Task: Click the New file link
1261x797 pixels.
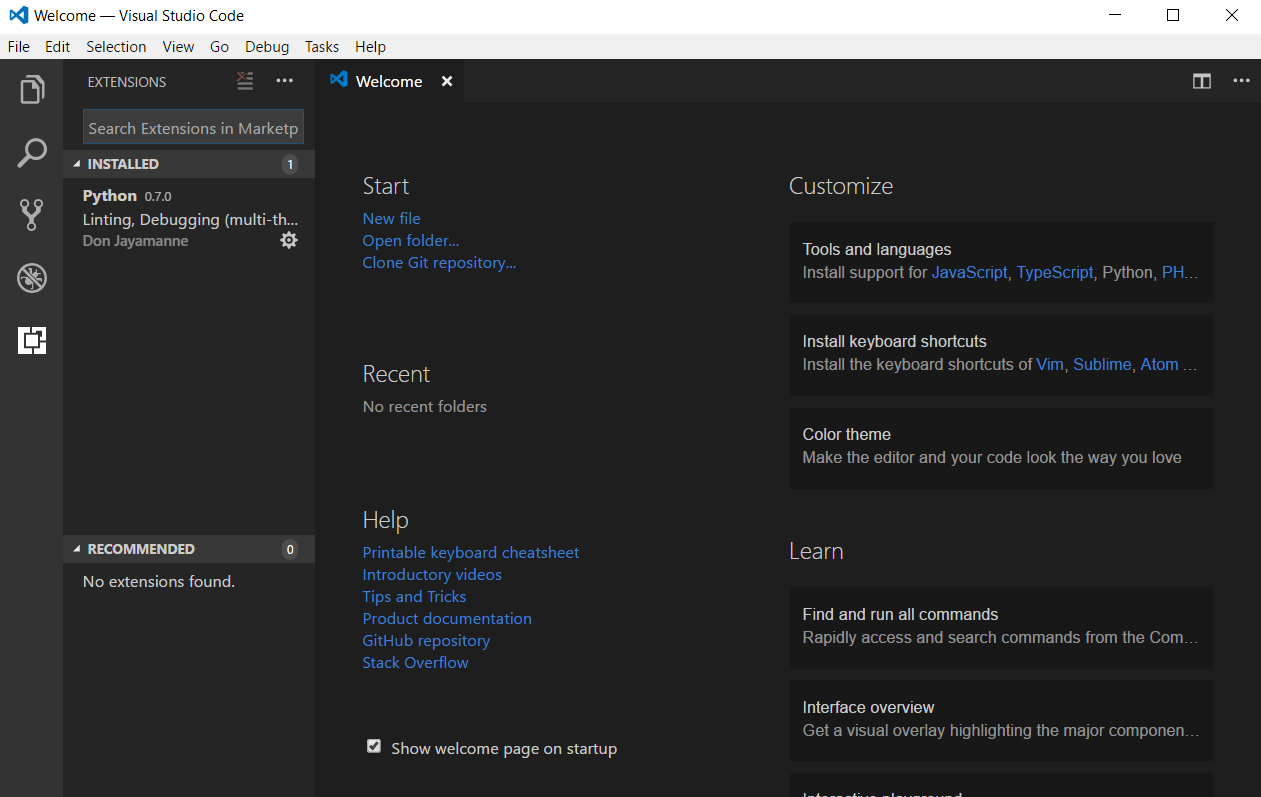Action: (391, 219)
